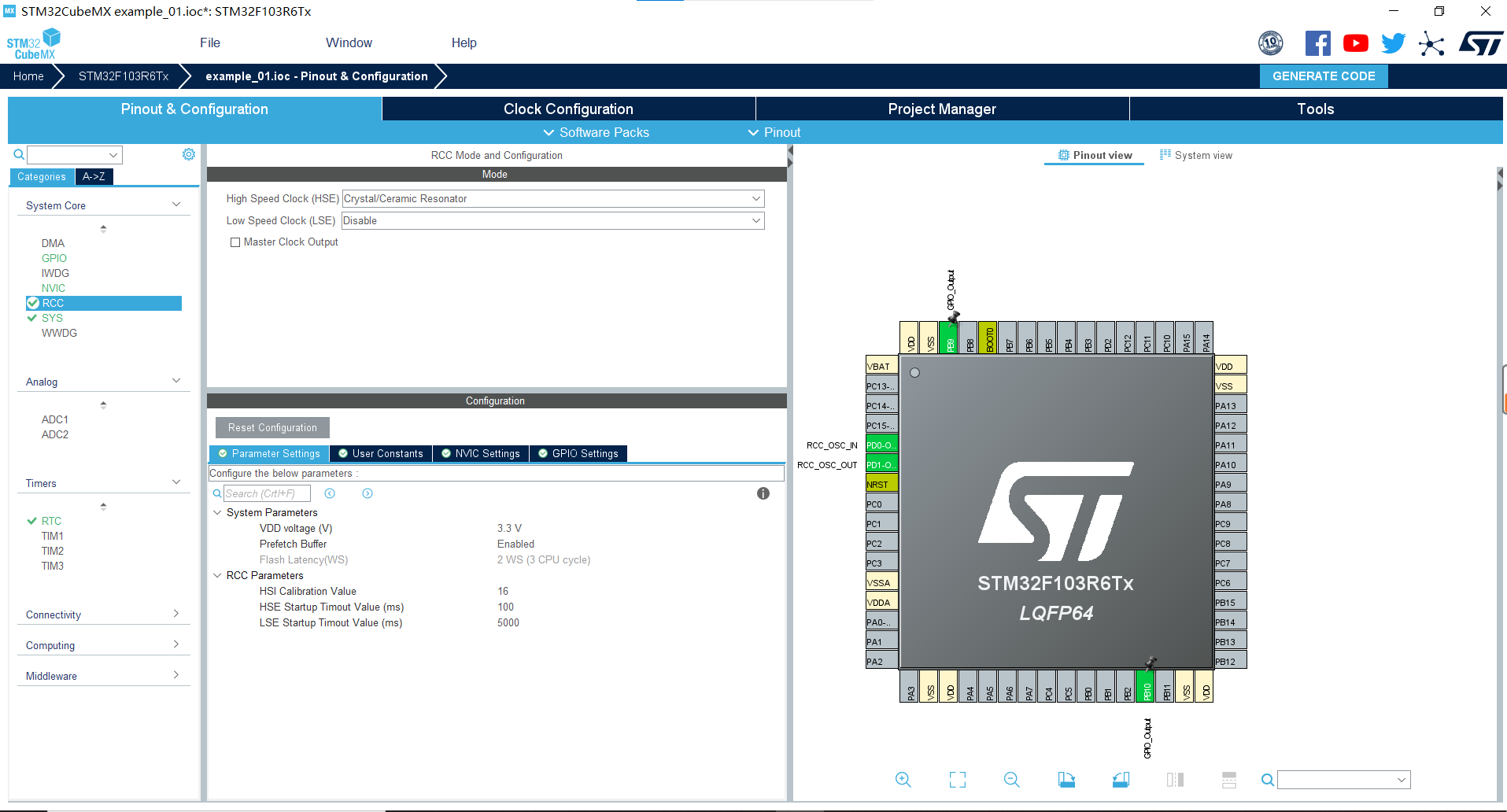Viewport: 1507px width, 812px height.
Task: Fit the chip view to the window
Action: 958,780
